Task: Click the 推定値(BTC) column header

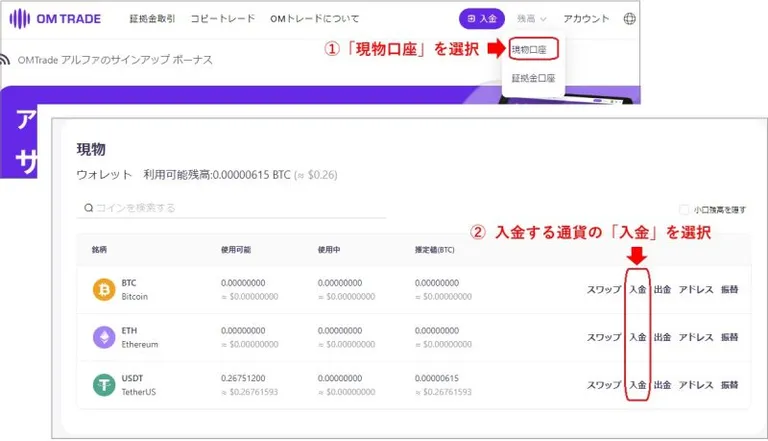Action: 434,250
